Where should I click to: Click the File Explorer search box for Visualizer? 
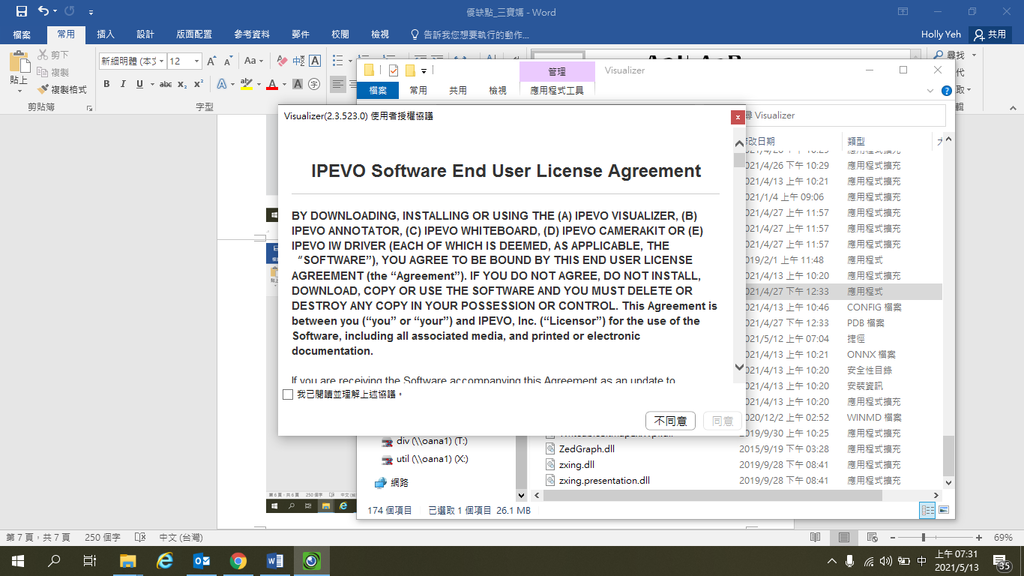pos(844,116)
